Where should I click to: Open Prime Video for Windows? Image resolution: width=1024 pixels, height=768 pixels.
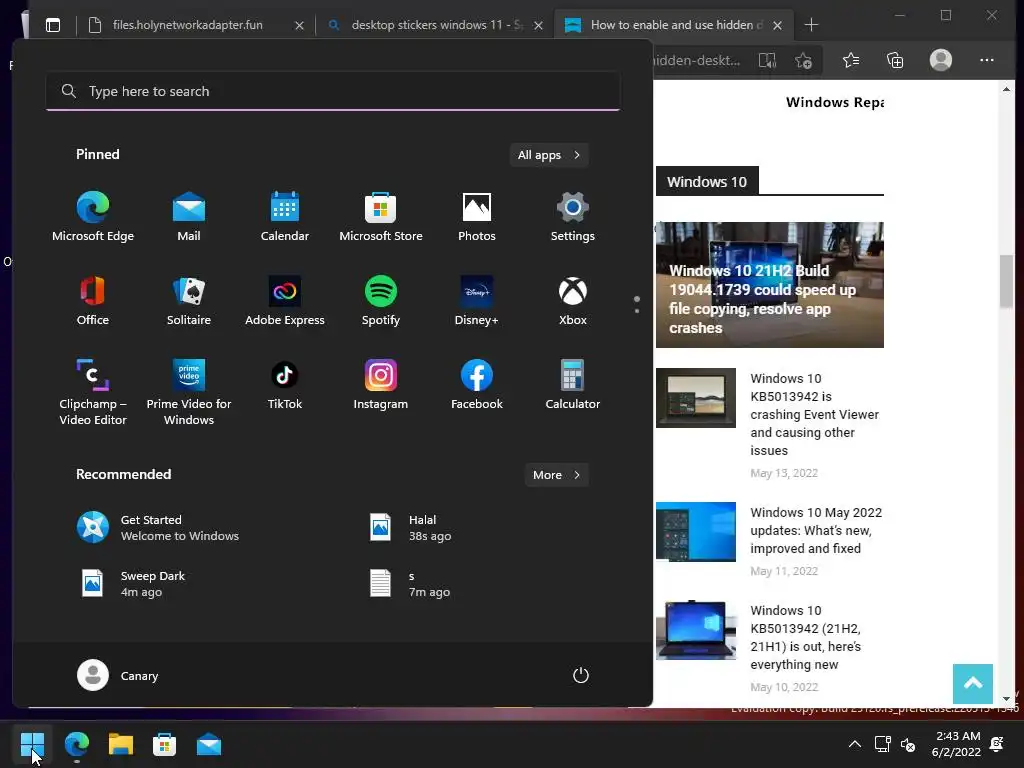click(x=189, y=392)
